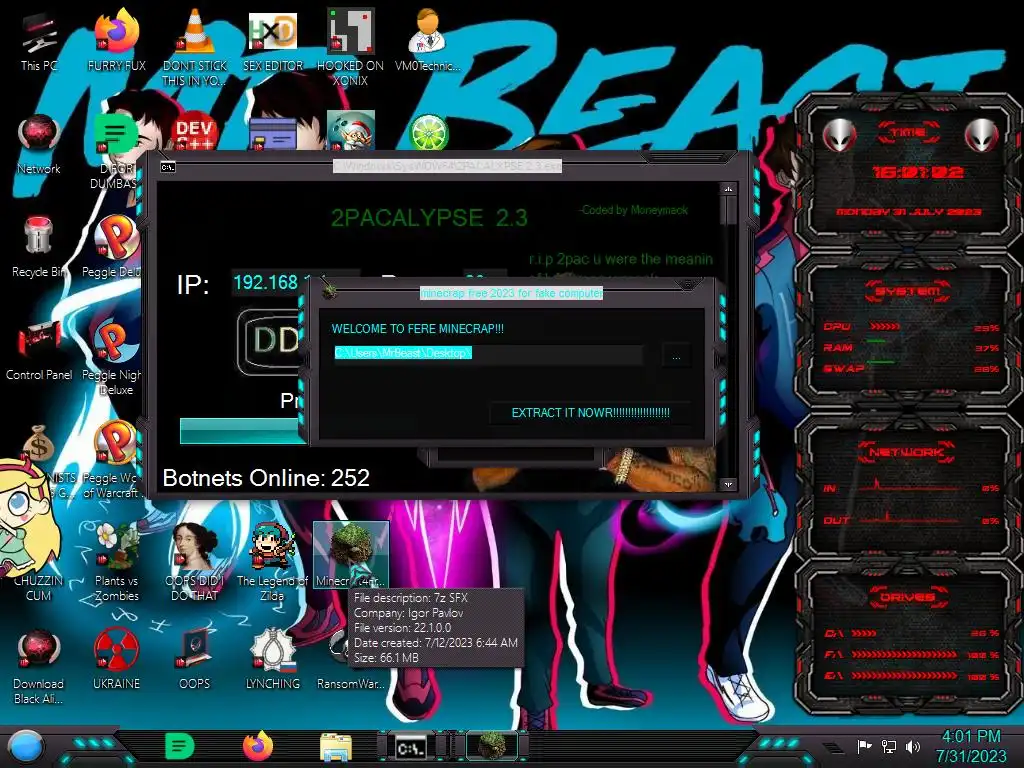Click the Network gadget IN graph
The width and height of the screenshot is (1024, 768).
pos(910,487)
